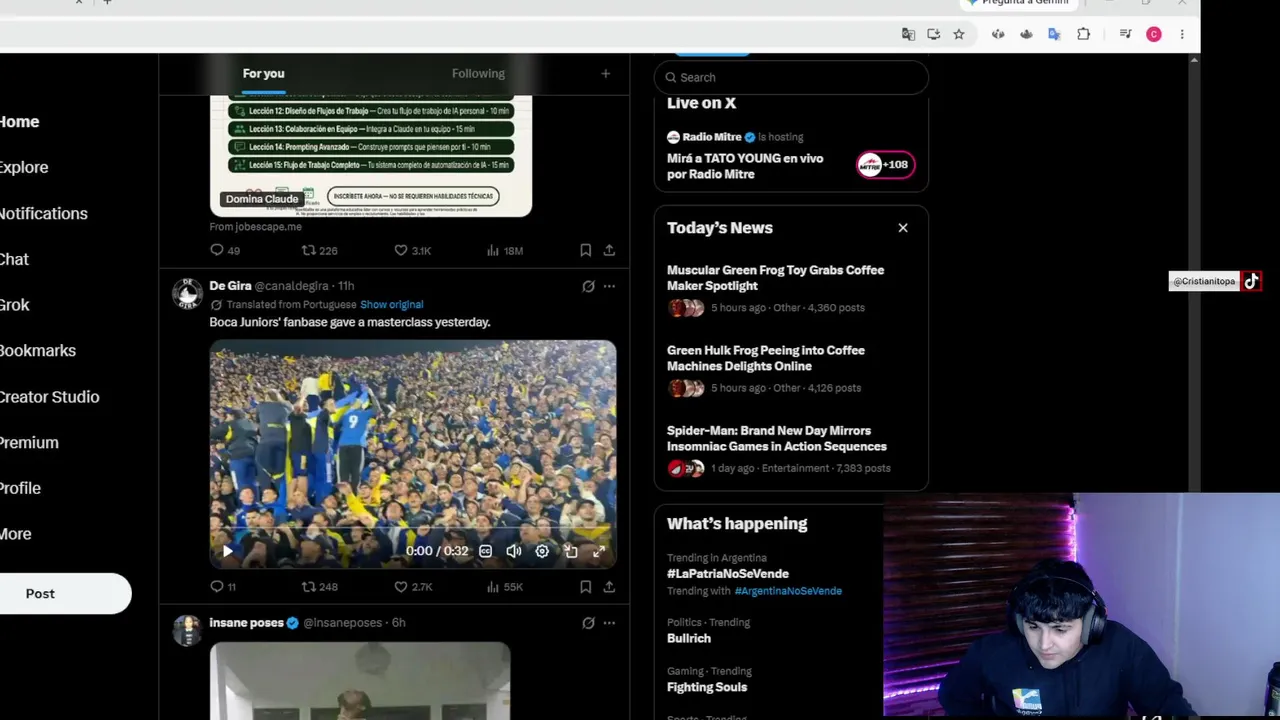This screenshot has height=720, width=1280.
Task: Open Grok in the sidebar
Action: pyautogui.click(x=14, y=306)
